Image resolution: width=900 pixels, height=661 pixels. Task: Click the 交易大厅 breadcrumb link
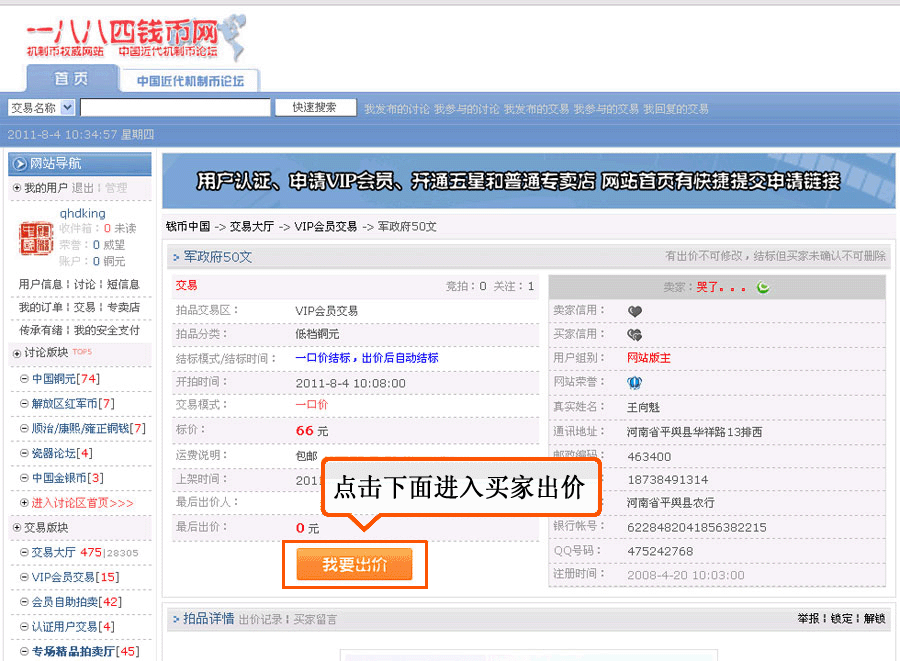252,227
